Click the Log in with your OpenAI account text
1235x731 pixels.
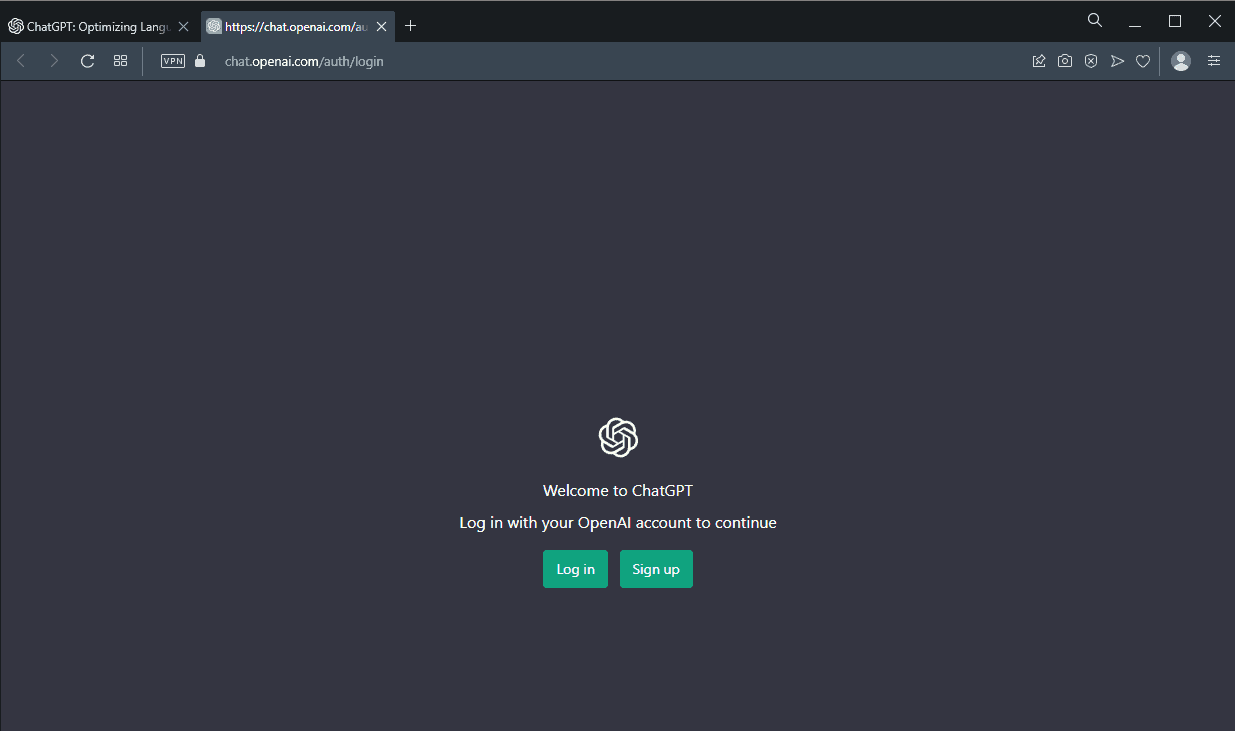(x=618, y=522)
